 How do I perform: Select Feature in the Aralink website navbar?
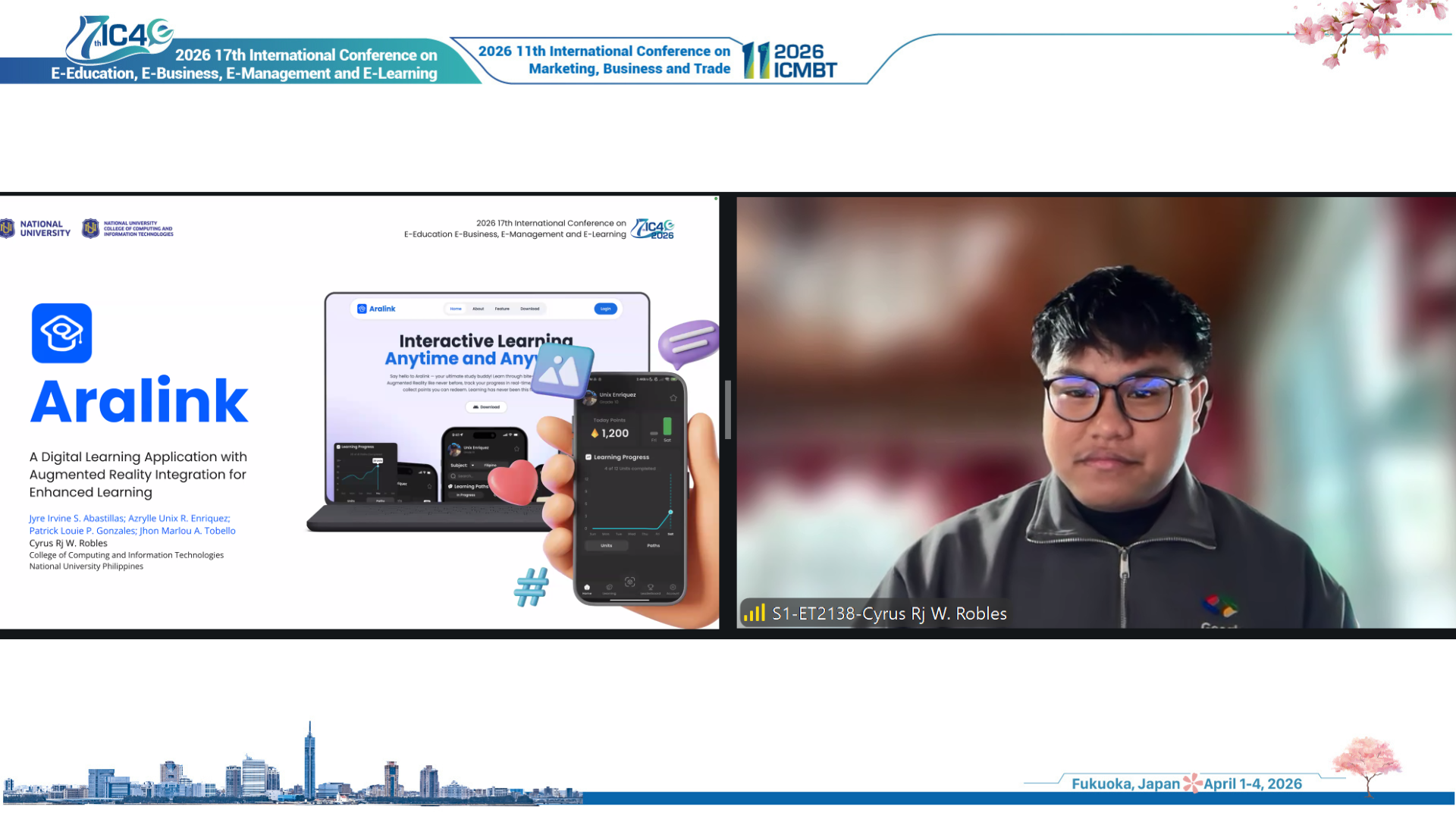pos(502,309)
